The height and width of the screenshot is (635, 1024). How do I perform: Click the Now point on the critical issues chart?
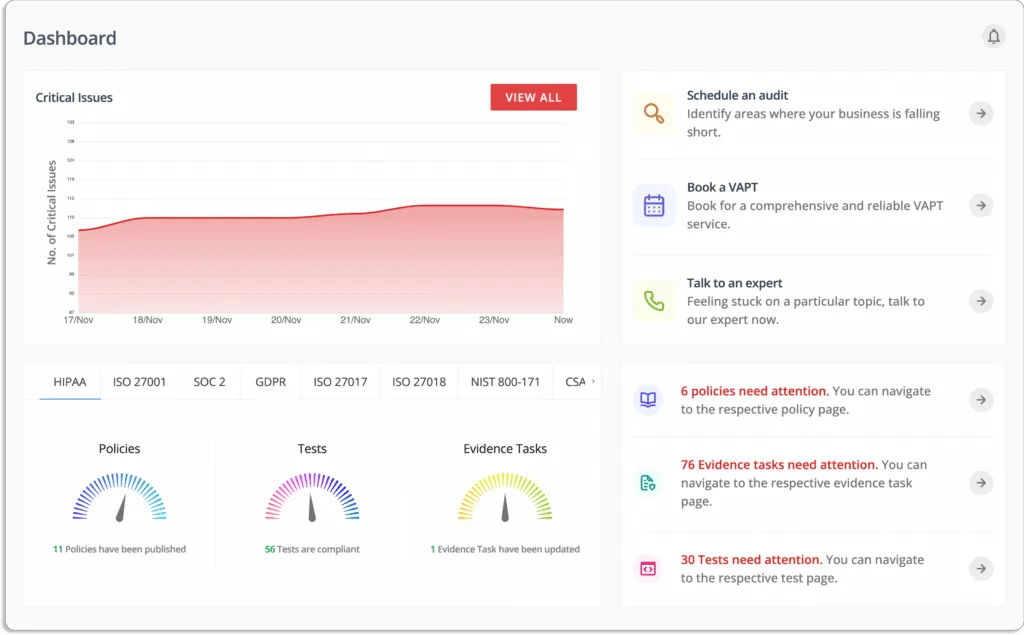(563, 210)
